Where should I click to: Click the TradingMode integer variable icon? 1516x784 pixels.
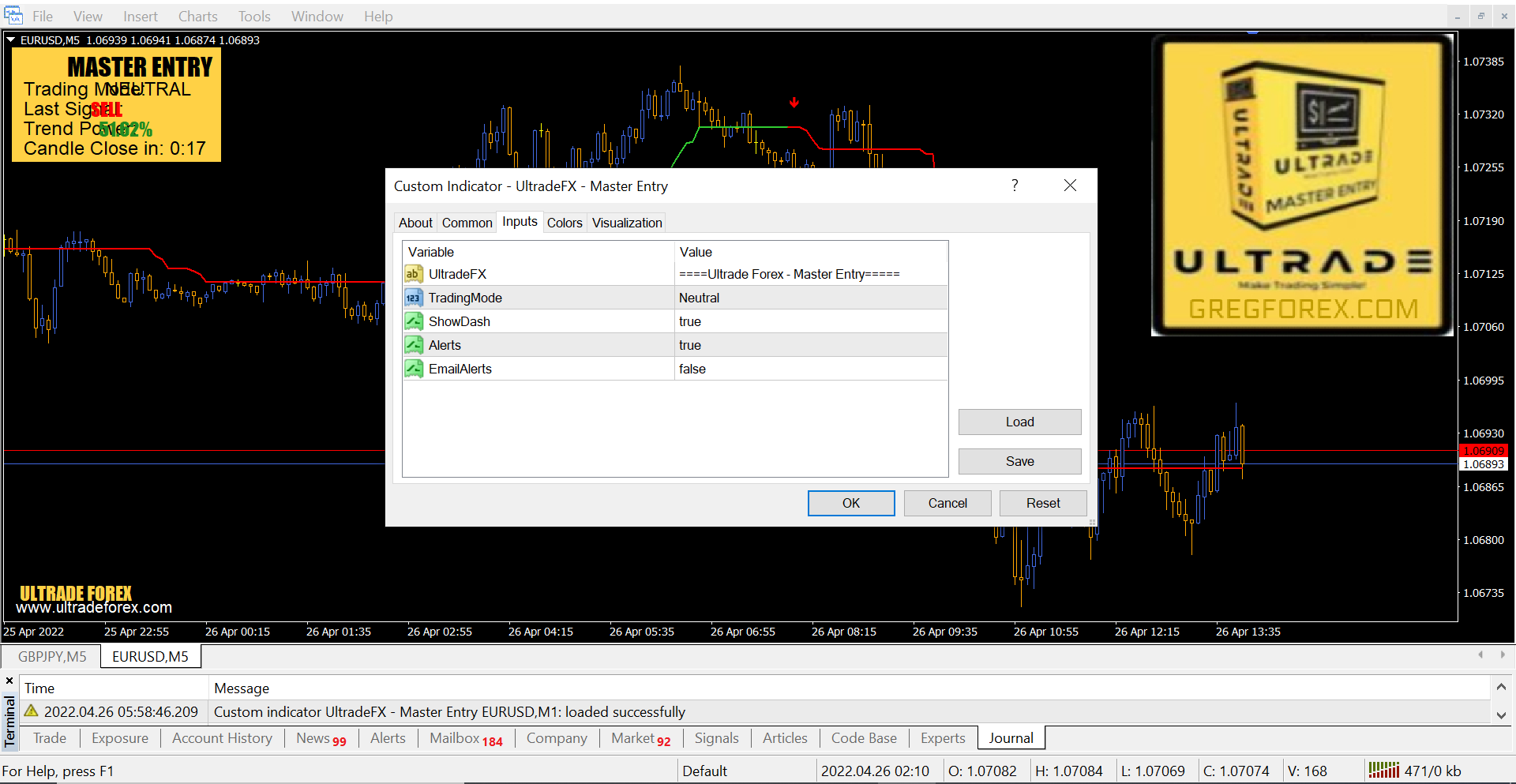[413, 298]
